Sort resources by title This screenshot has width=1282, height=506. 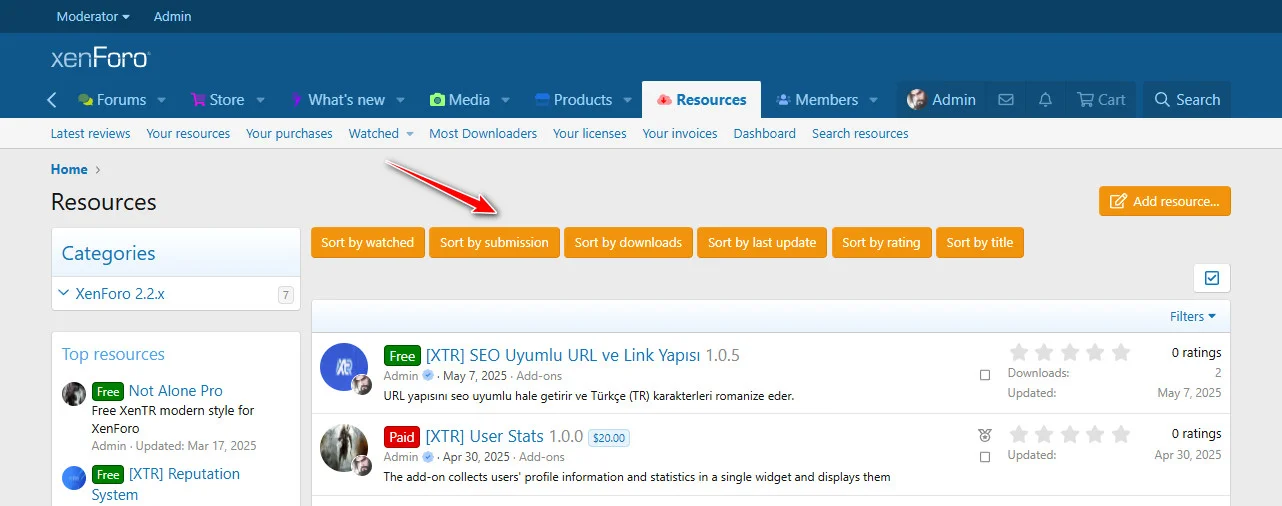coord(980,242)
